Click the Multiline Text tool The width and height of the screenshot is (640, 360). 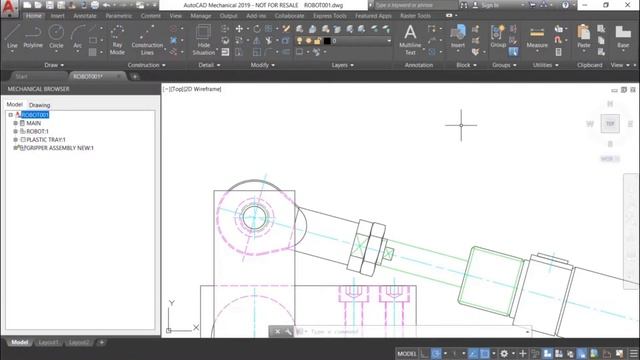[x=410, y=40]
